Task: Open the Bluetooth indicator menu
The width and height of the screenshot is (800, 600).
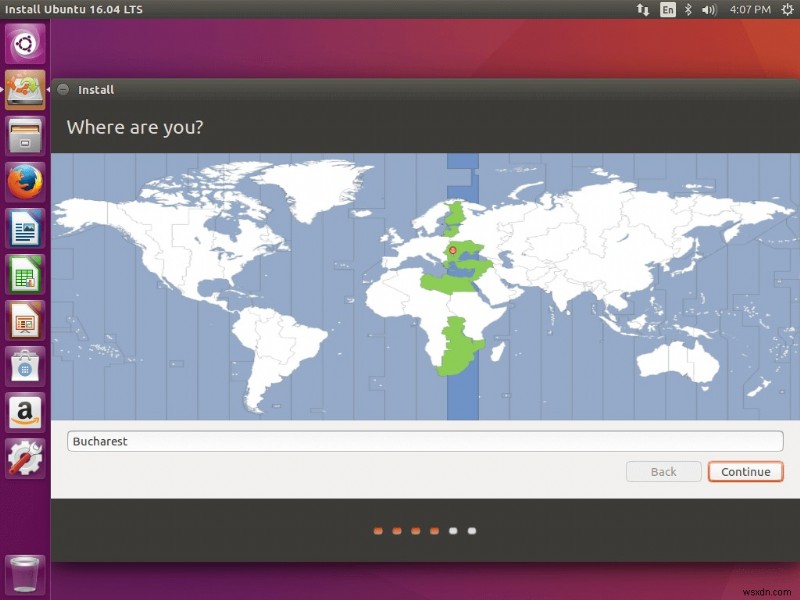Action: tap(688, 10)
